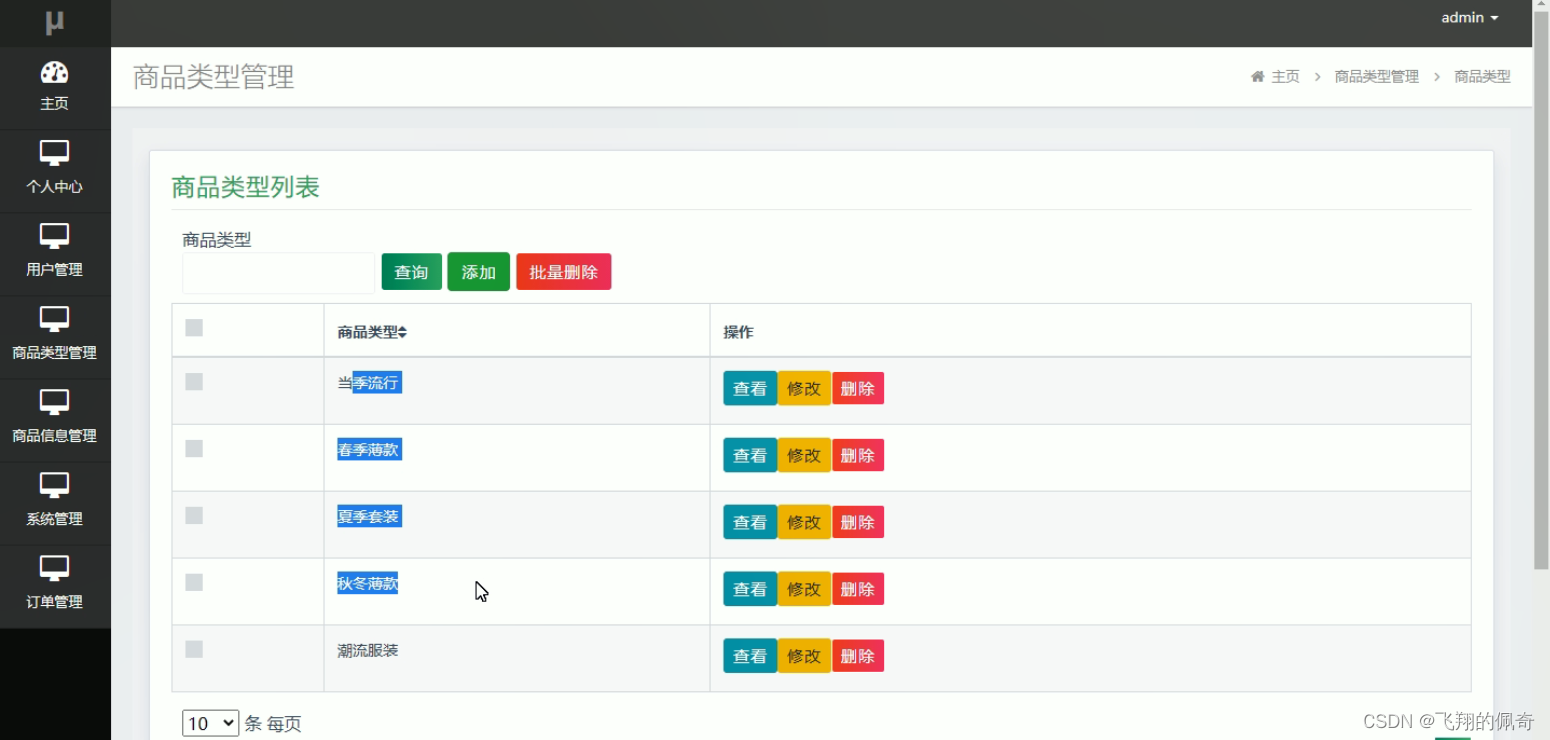View the 秋冬薄款 row with 查看

click(x=750, y=589)
